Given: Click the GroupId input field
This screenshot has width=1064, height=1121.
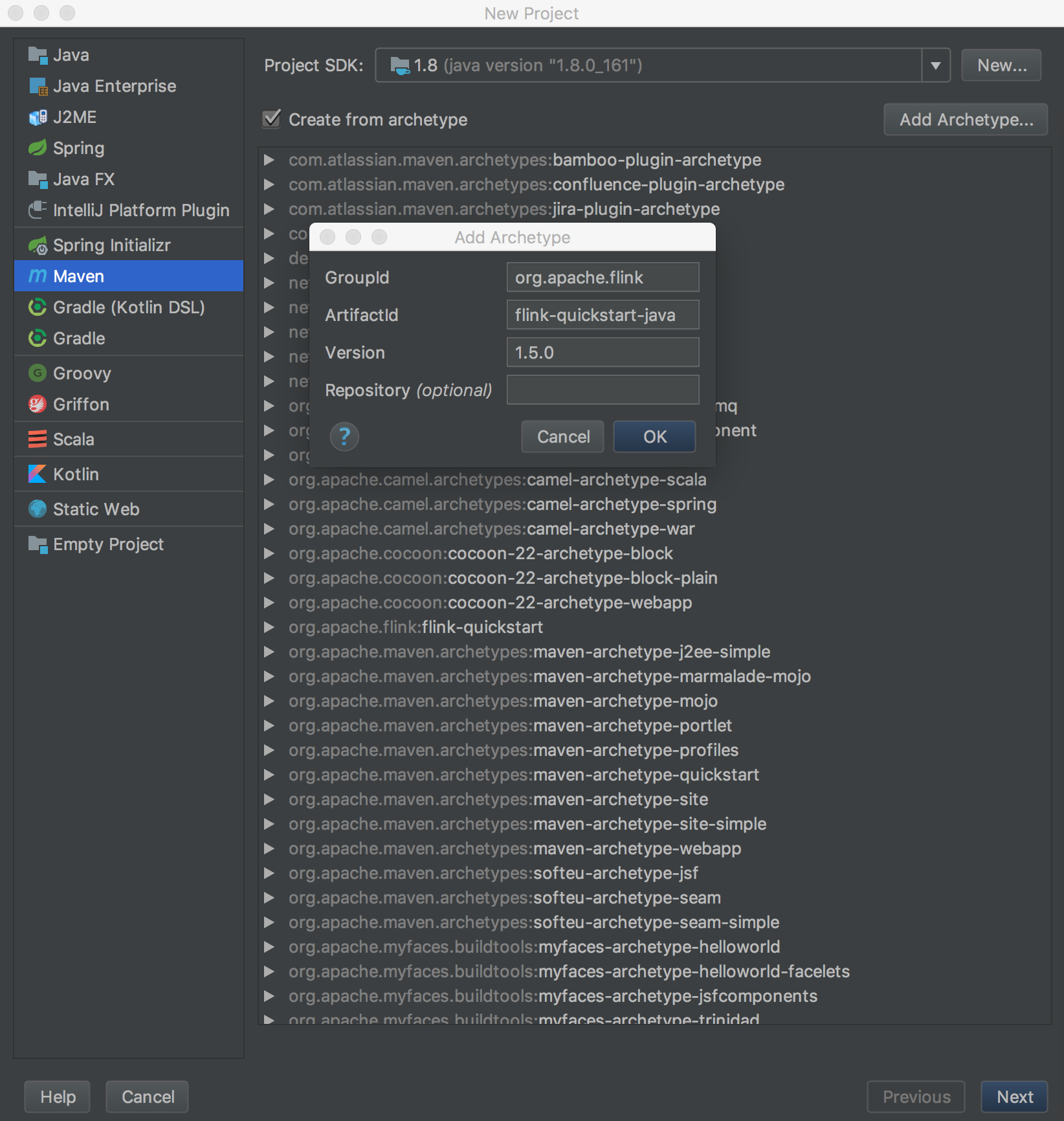Looking at the screenshot, I should click(x=603, y=278).
